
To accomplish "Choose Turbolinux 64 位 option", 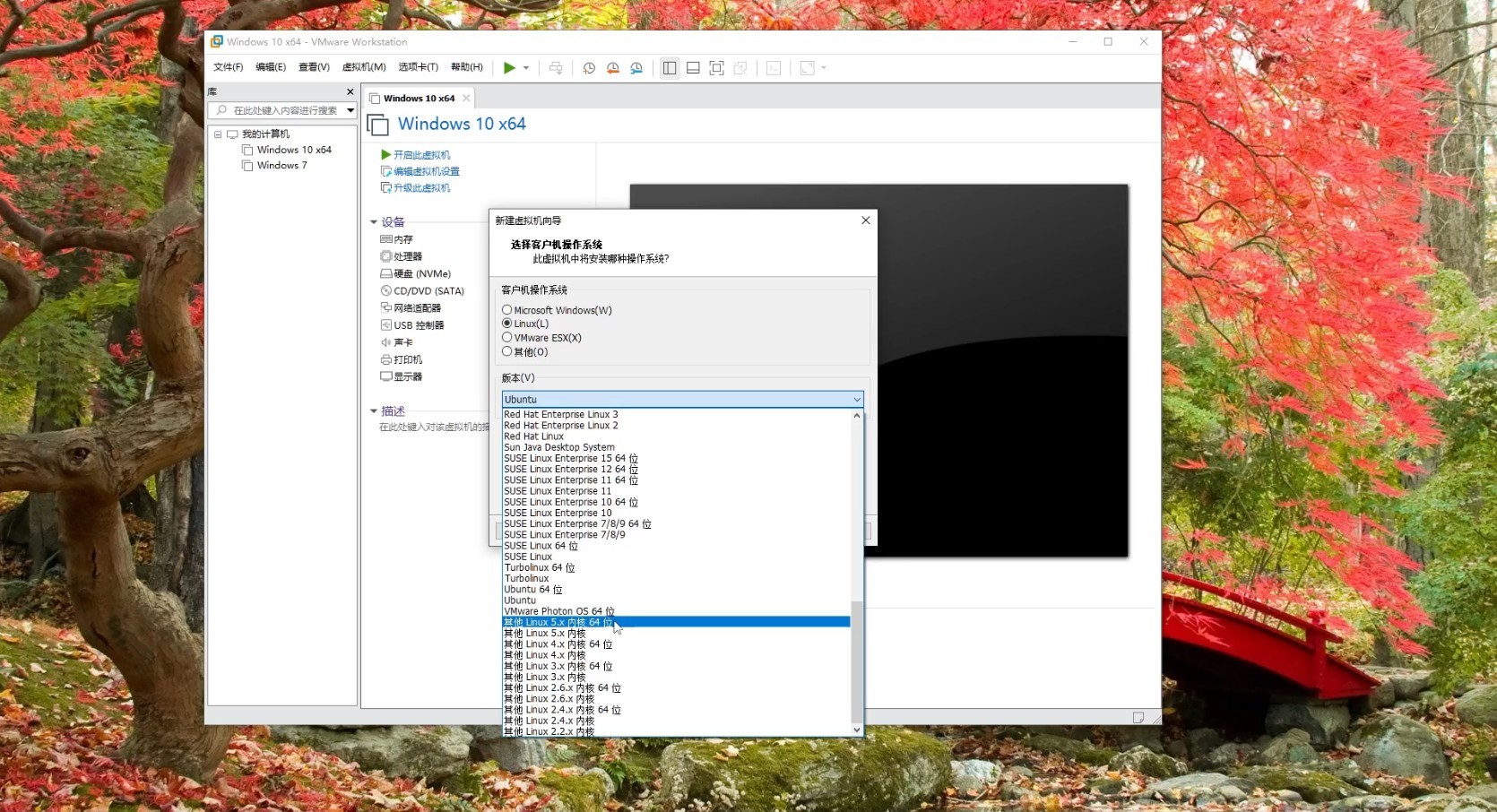I will click(676, 567).
